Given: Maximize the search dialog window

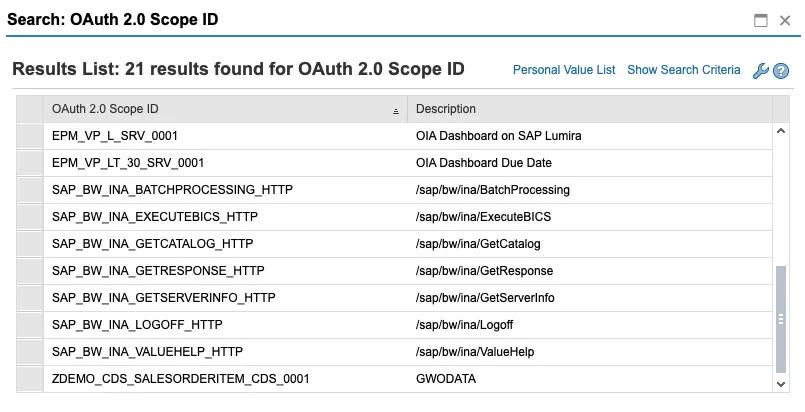Looking at the screenshot, I should (761, 20).
